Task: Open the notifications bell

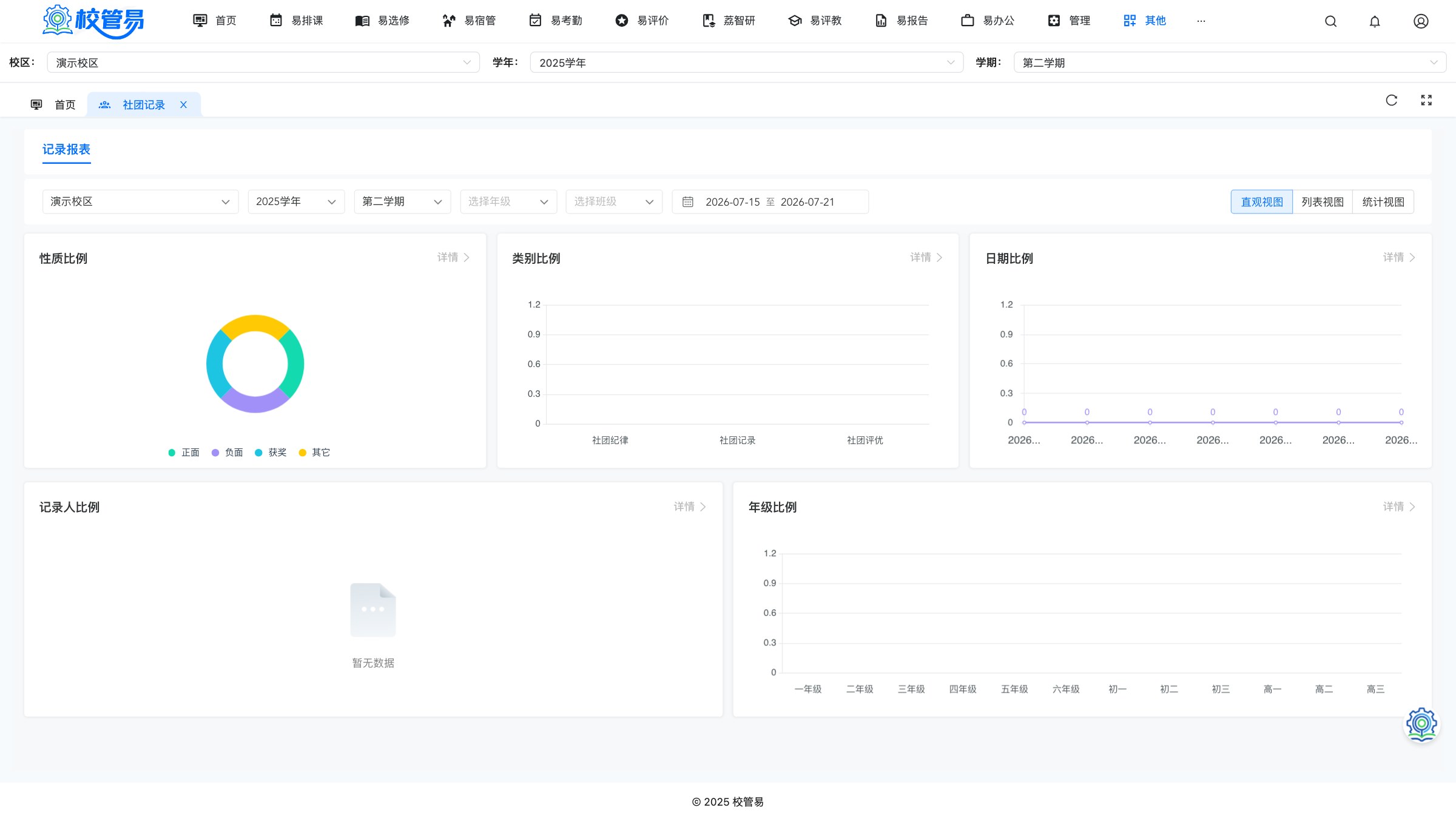Action: (x=1375, y=21)
